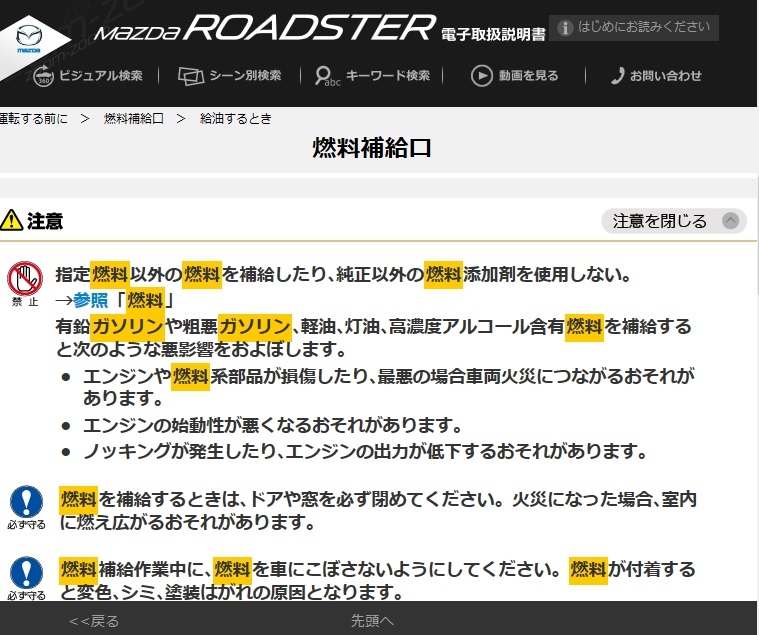Collapse caution section with chevron arrow

pyautogui.click(x=730, y=221)
